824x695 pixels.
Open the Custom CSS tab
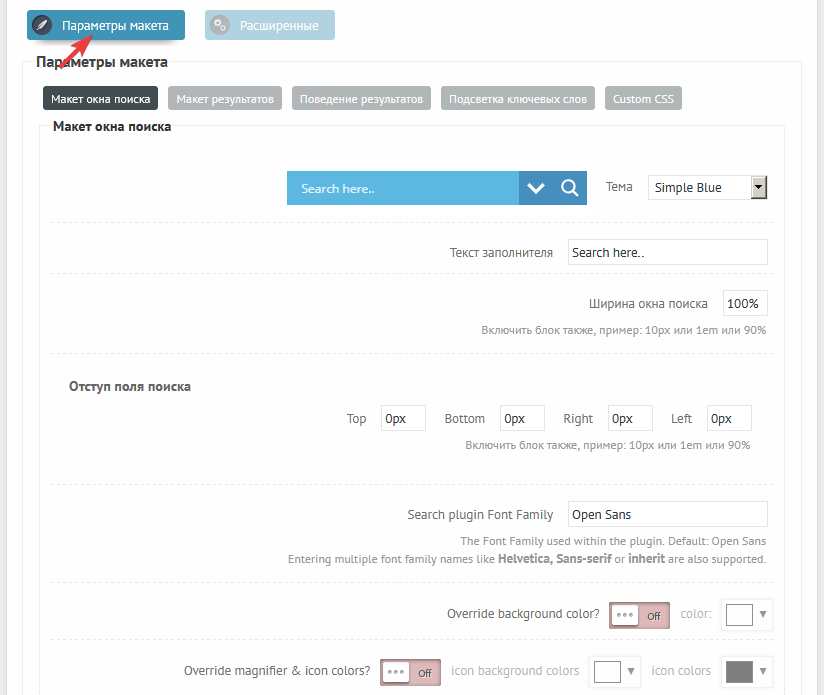coord(643,99)
